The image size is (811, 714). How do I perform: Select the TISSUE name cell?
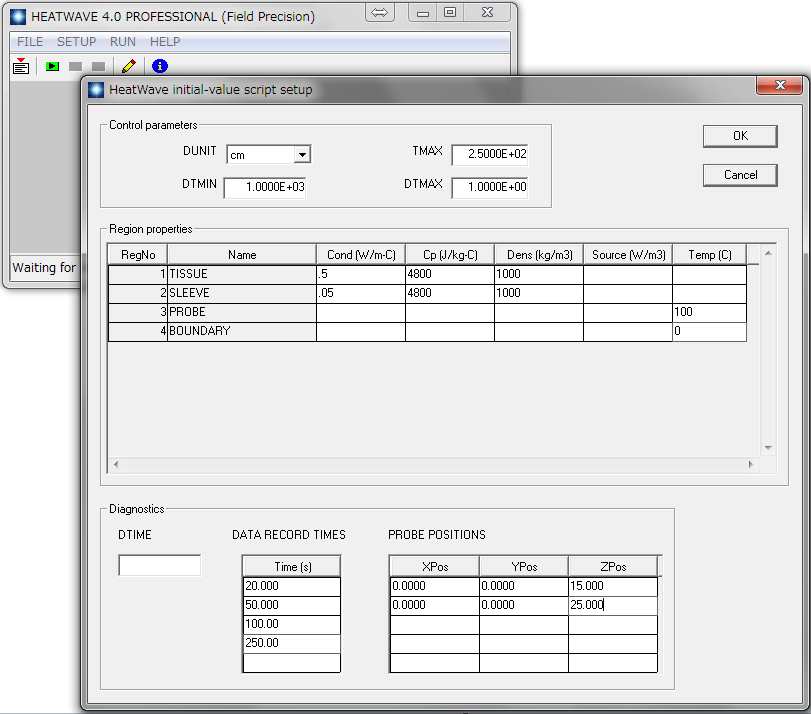[x=242, y=274]
